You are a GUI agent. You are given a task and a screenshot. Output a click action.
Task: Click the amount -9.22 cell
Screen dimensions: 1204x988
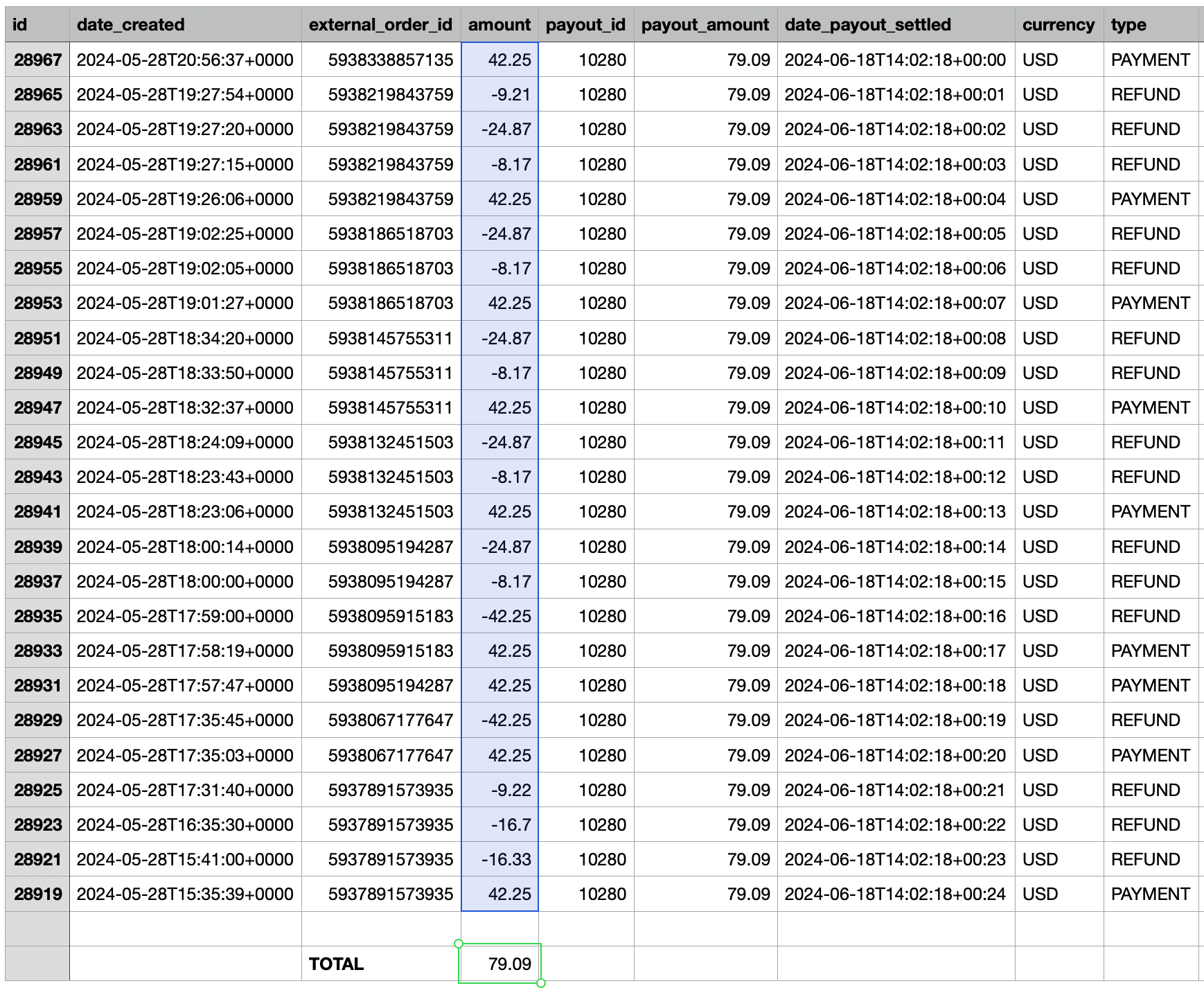[x=499, y=790]
